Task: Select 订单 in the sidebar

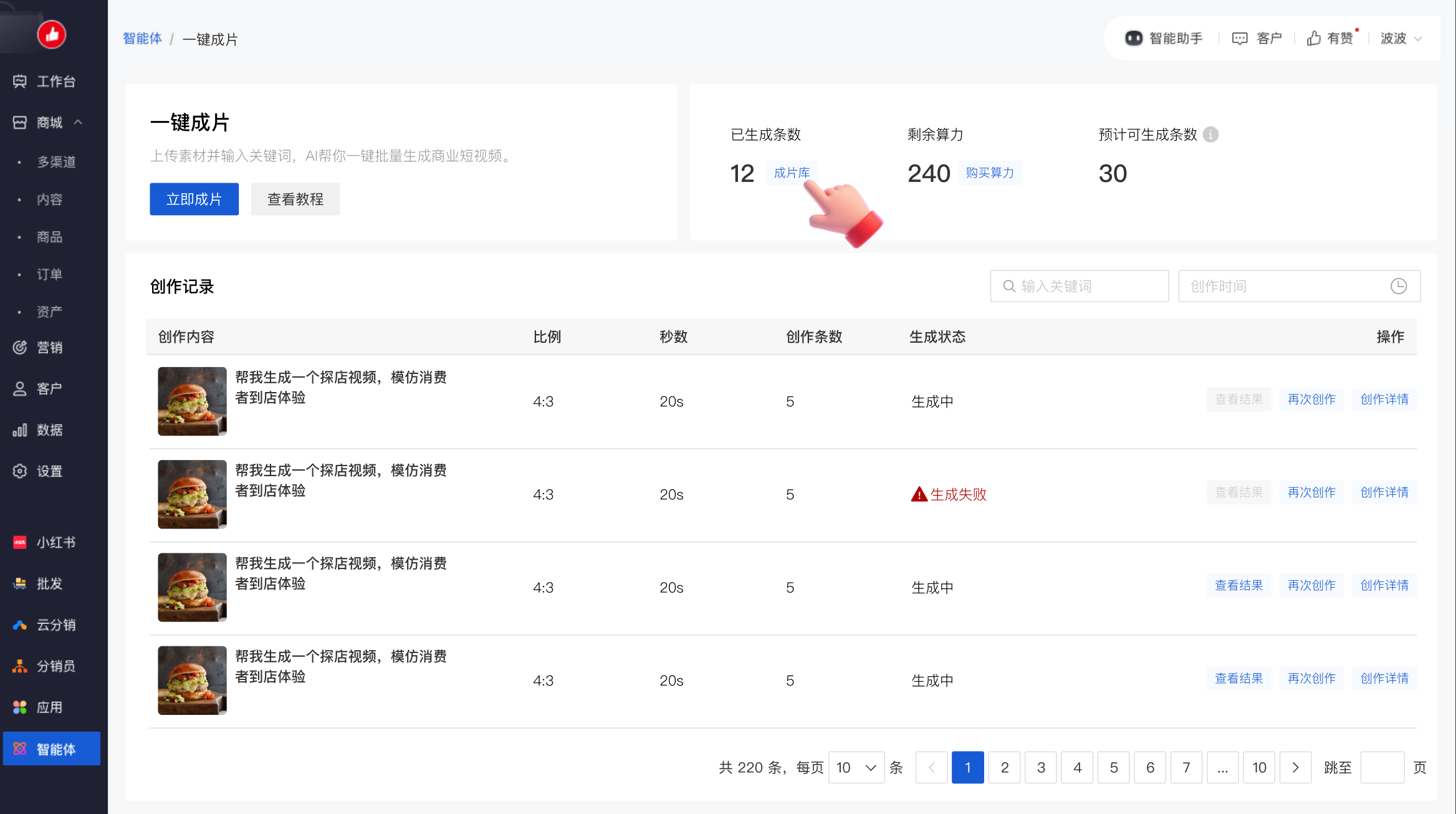Action: [x=49, y=274]
